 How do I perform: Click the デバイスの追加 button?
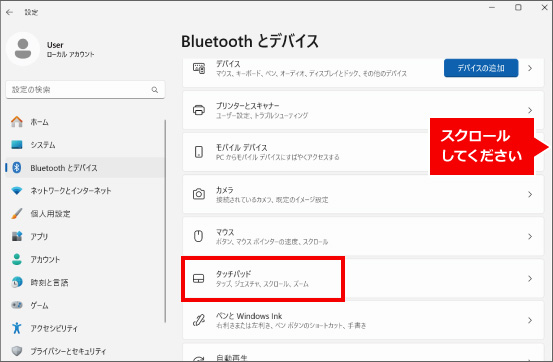coord(481,68)
